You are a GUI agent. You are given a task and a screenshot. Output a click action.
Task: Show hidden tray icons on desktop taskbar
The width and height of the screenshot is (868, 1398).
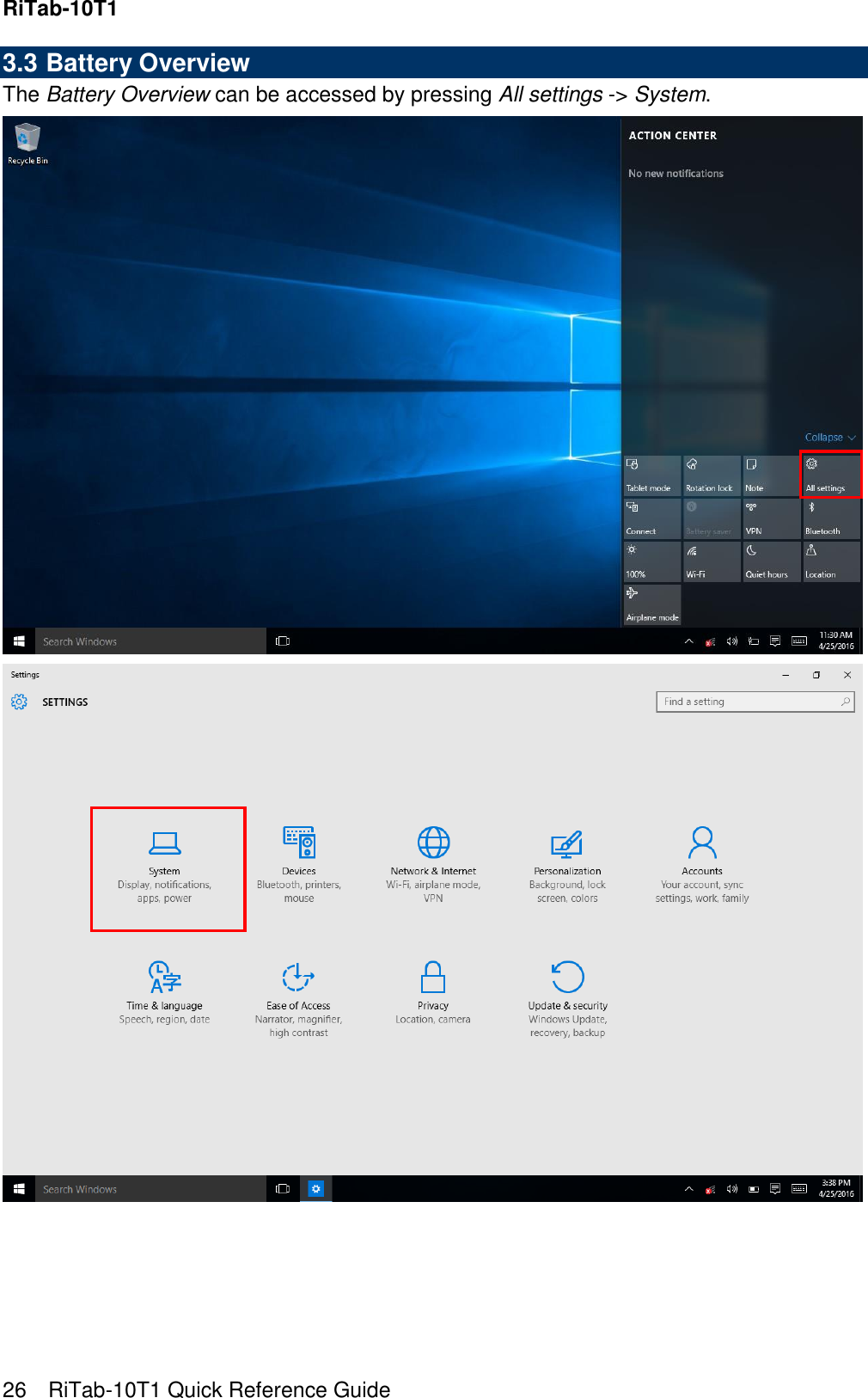(x=688, y=641)
